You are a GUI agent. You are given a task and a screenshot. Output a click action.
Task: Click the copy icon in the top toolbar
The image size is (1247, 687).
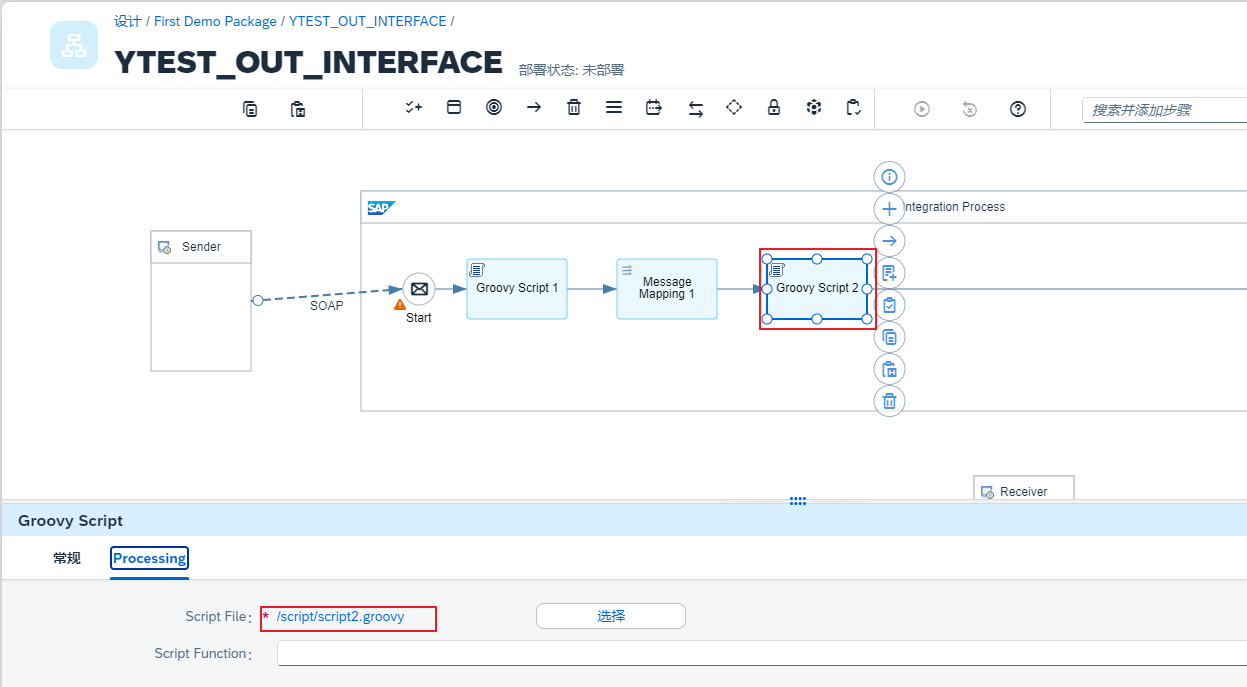(x=250, y=109)
